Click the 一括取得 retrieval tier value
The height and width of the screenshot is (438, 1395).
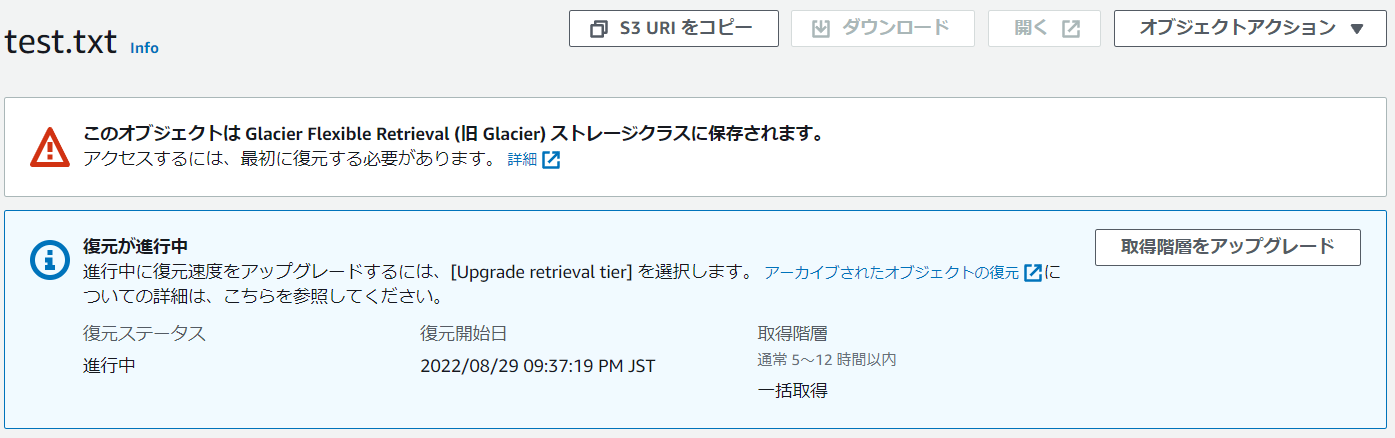click(x=793, y=391)
